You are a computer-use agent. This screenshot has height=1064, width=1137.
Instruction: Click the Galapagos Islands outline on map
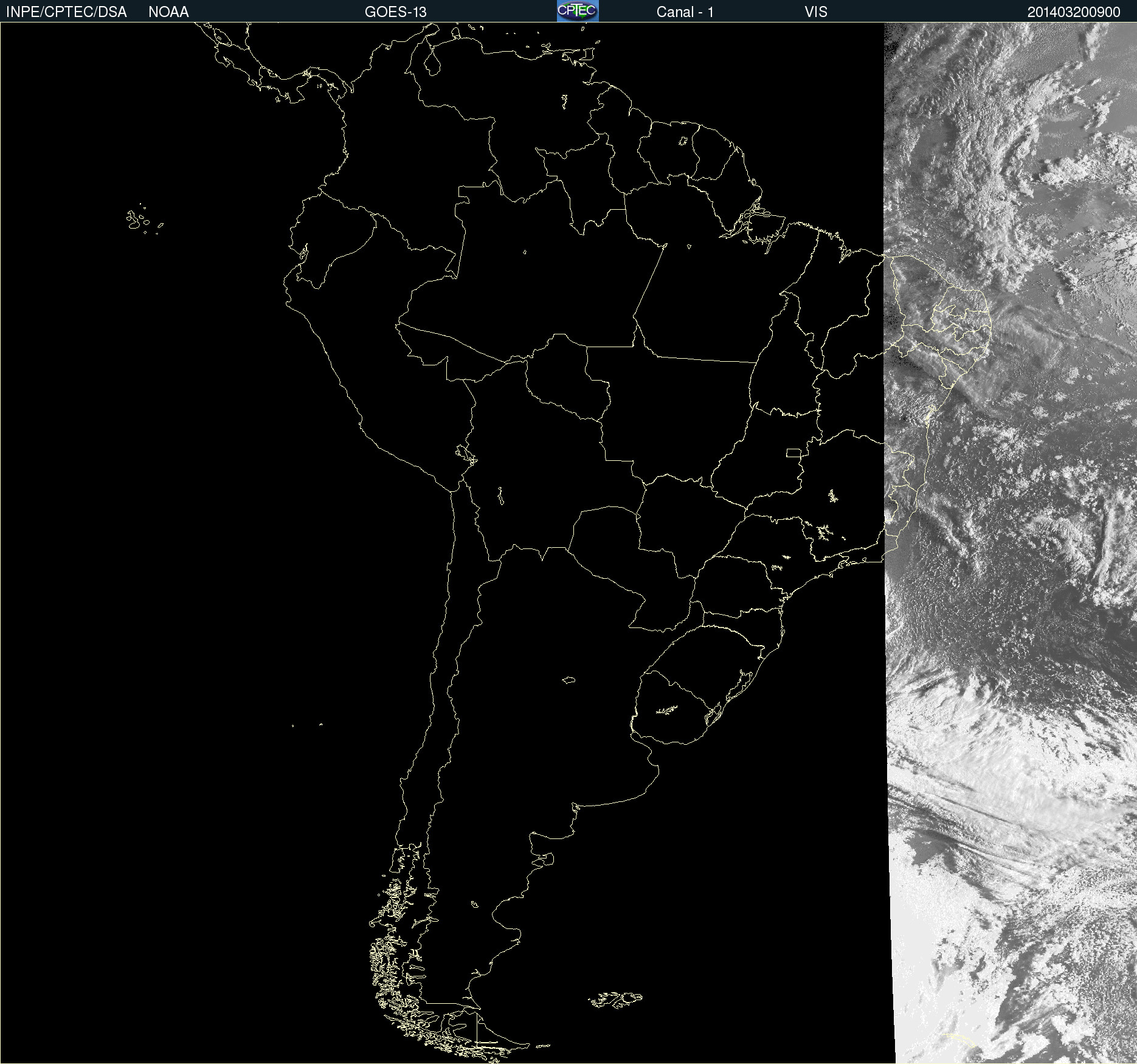[x=143, y=219]
